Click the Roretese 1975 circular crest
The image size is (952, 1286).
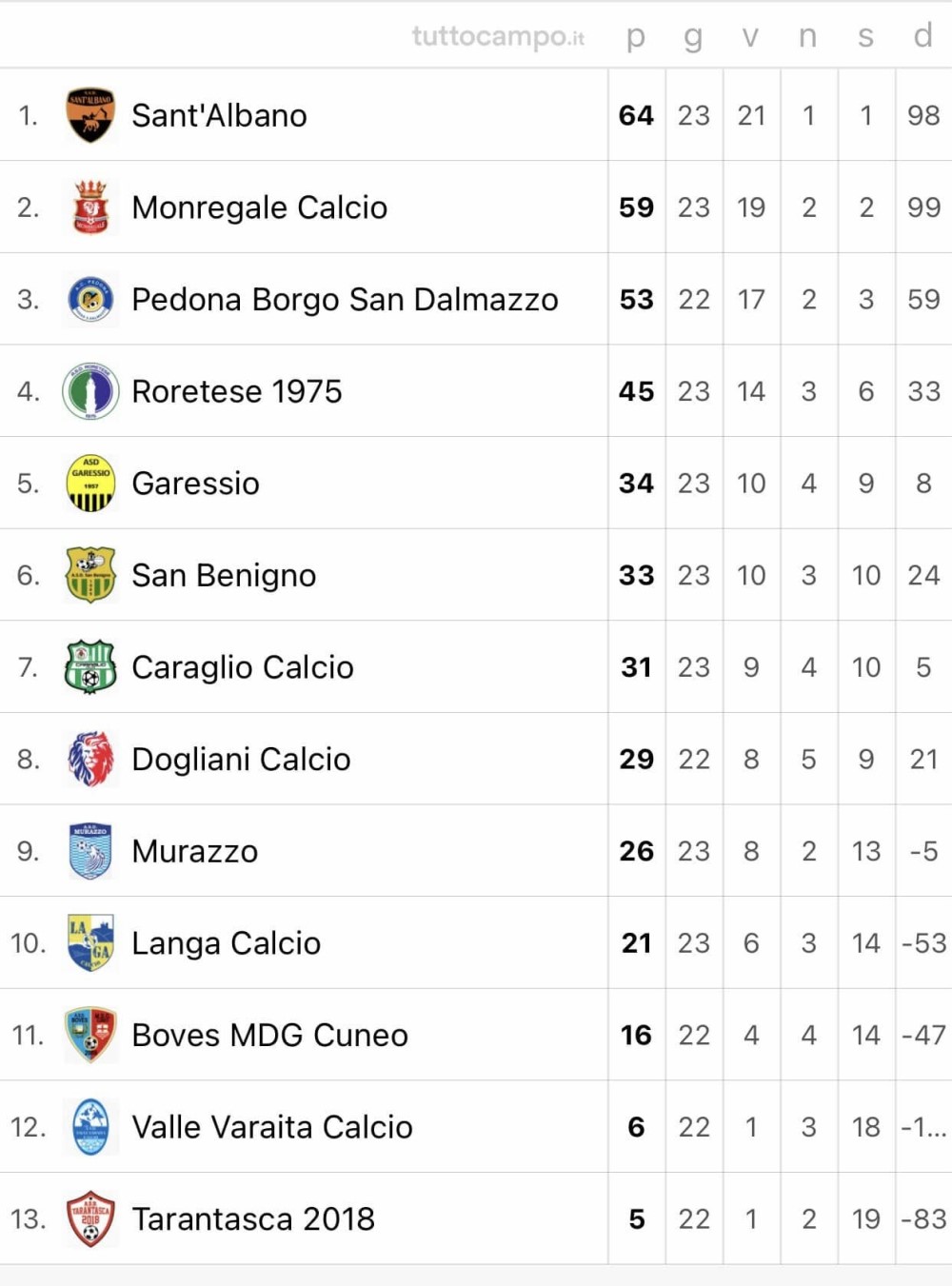pos(90,391)
